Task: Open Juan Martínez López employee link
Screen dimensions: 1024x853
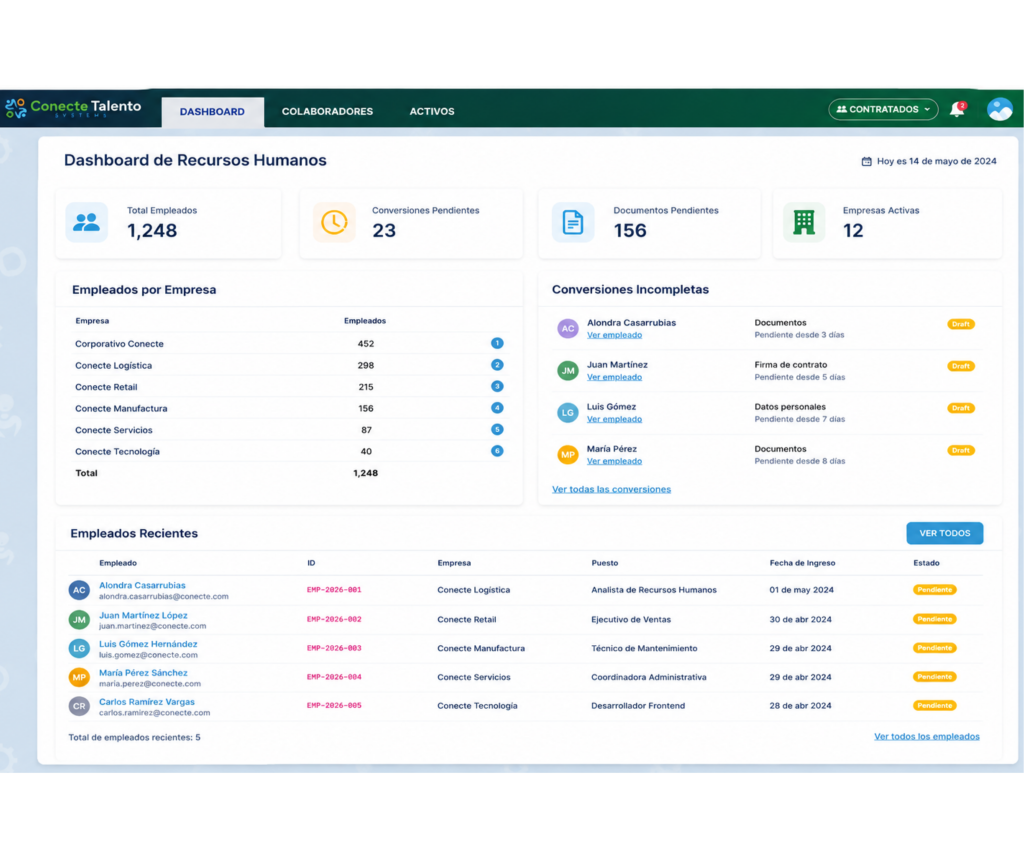Action: click(x=143, y=615)
